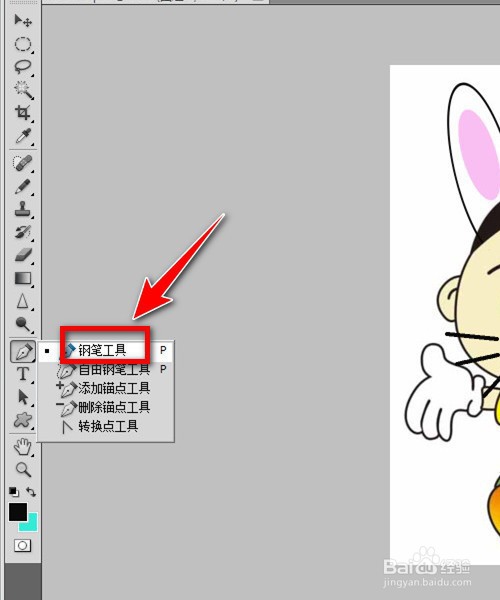Choose 自由钢笔工具 from the flyout
Screen dimensions: 500x600
106,369
